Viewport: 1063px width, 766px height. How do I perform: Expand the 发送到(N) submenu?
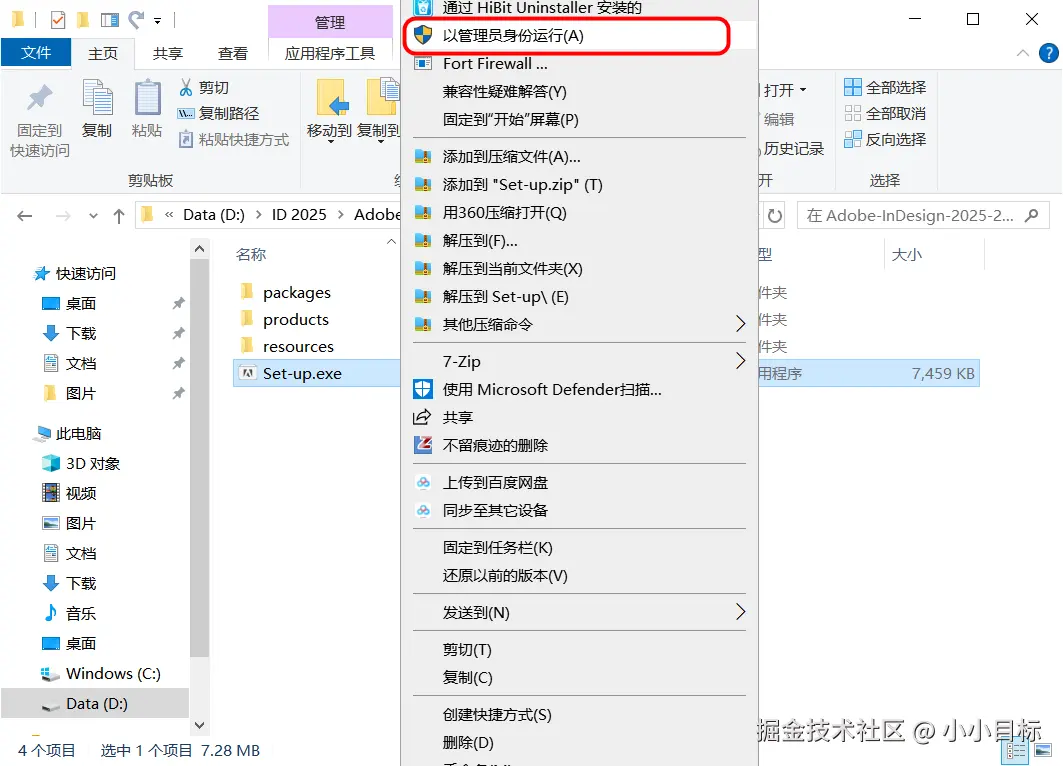[x=579, y=613]
